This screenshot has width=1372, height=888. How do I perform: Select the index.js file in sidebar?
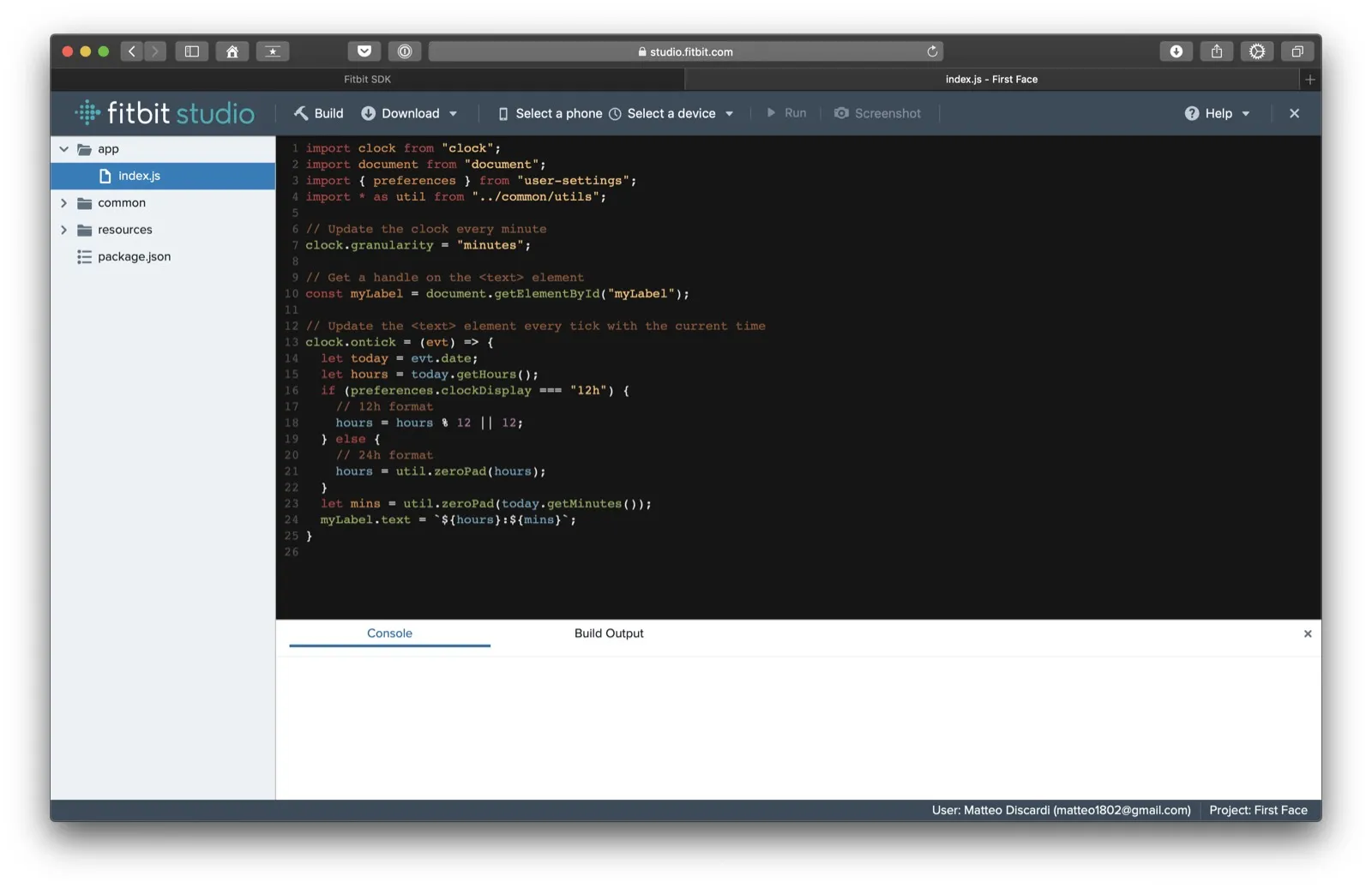tap(139, 176)
